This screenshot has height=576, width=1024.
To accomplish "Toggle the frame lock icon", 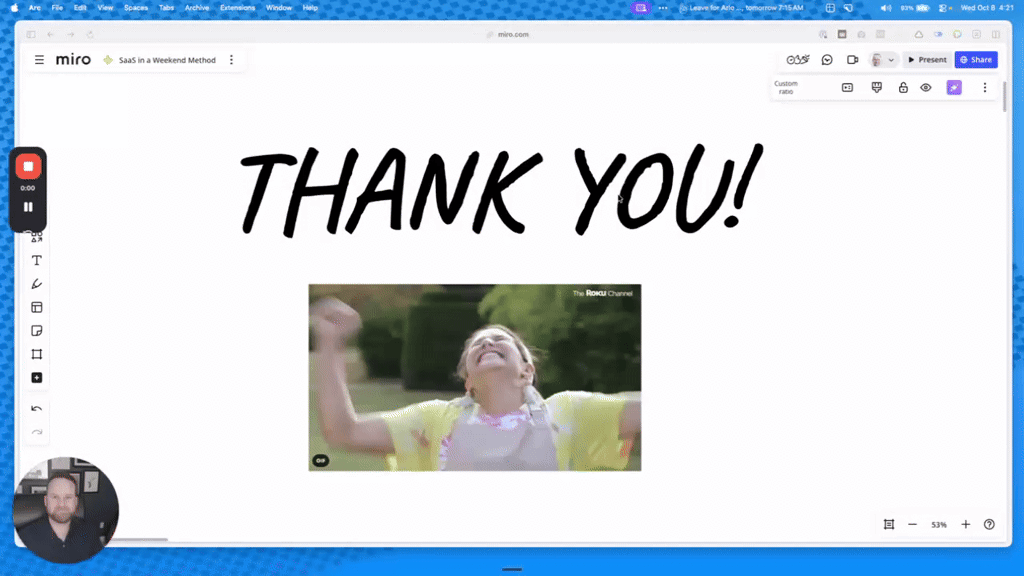I will pyautogui.click(x=903, y=88).
